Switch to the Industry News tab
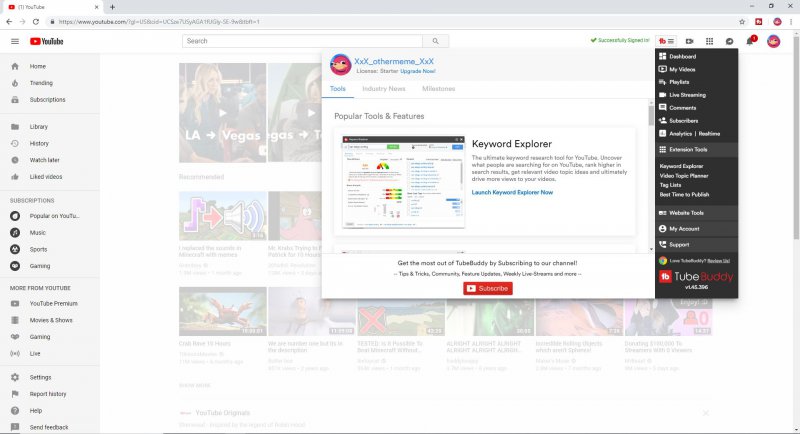This screenshot has width=800, height=434. [383, 89]
